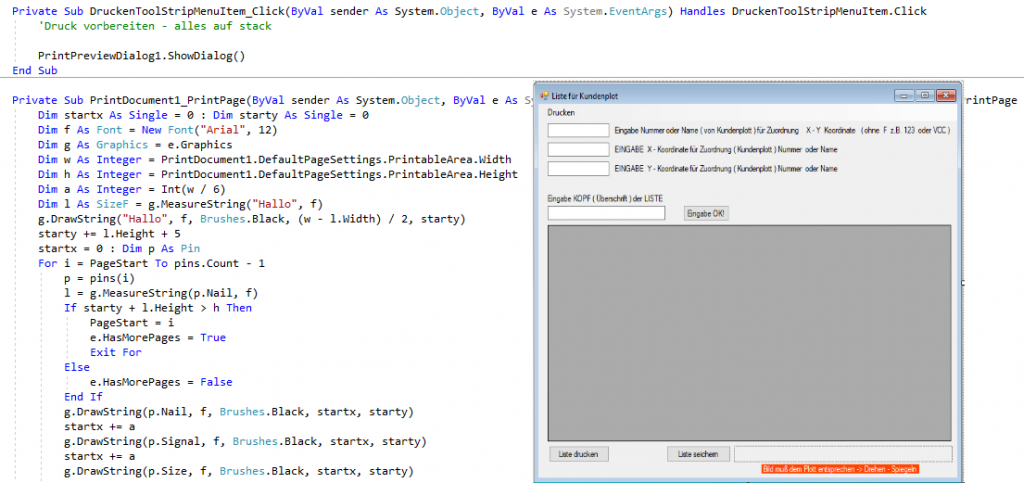
Task: Click the 'EINGABE Y - Koordinate' label text
Action: coord(726,168)
